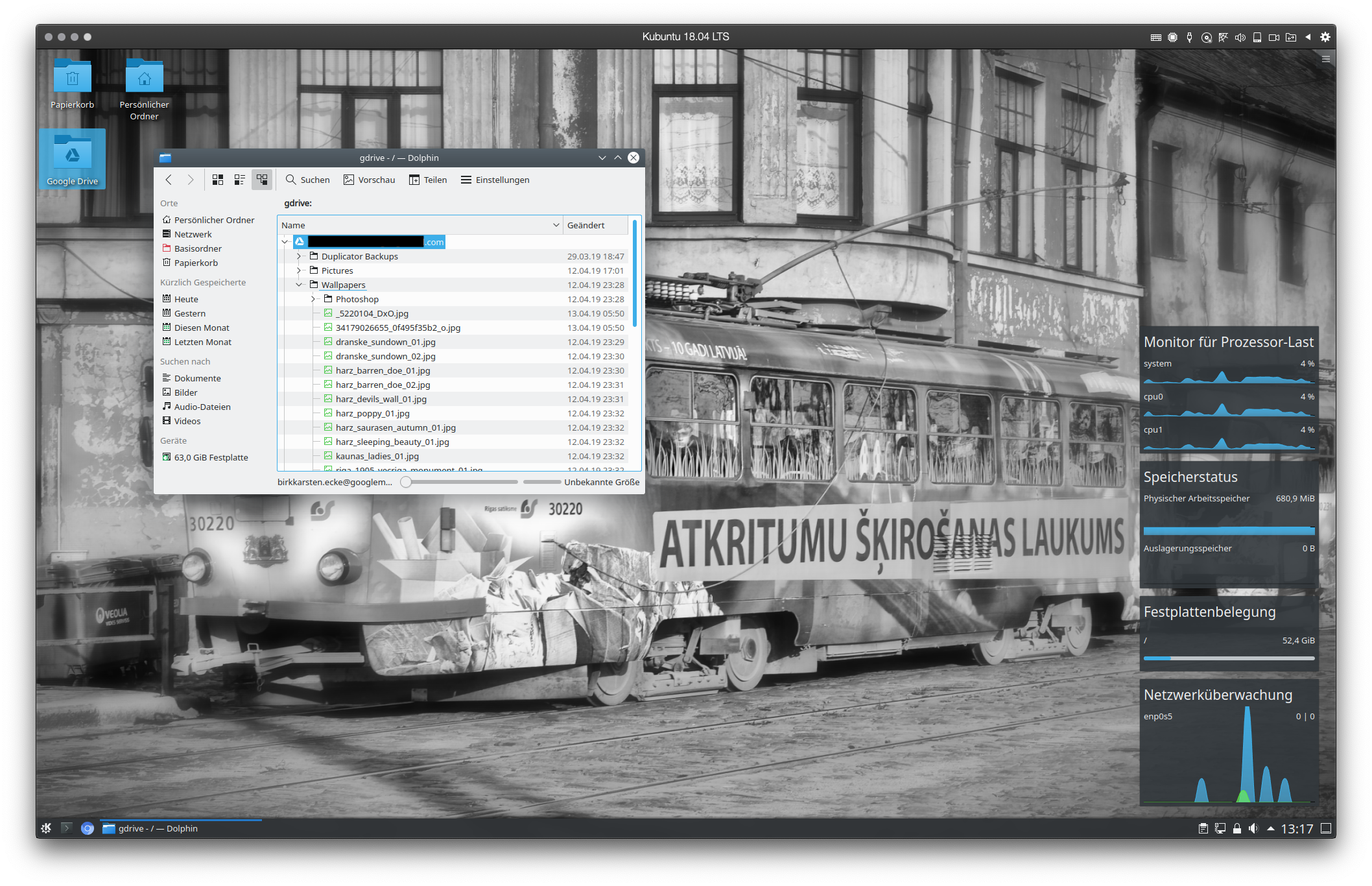Click the gdrive: location breadcrumb
The image size is (1372, 886).
298,203
